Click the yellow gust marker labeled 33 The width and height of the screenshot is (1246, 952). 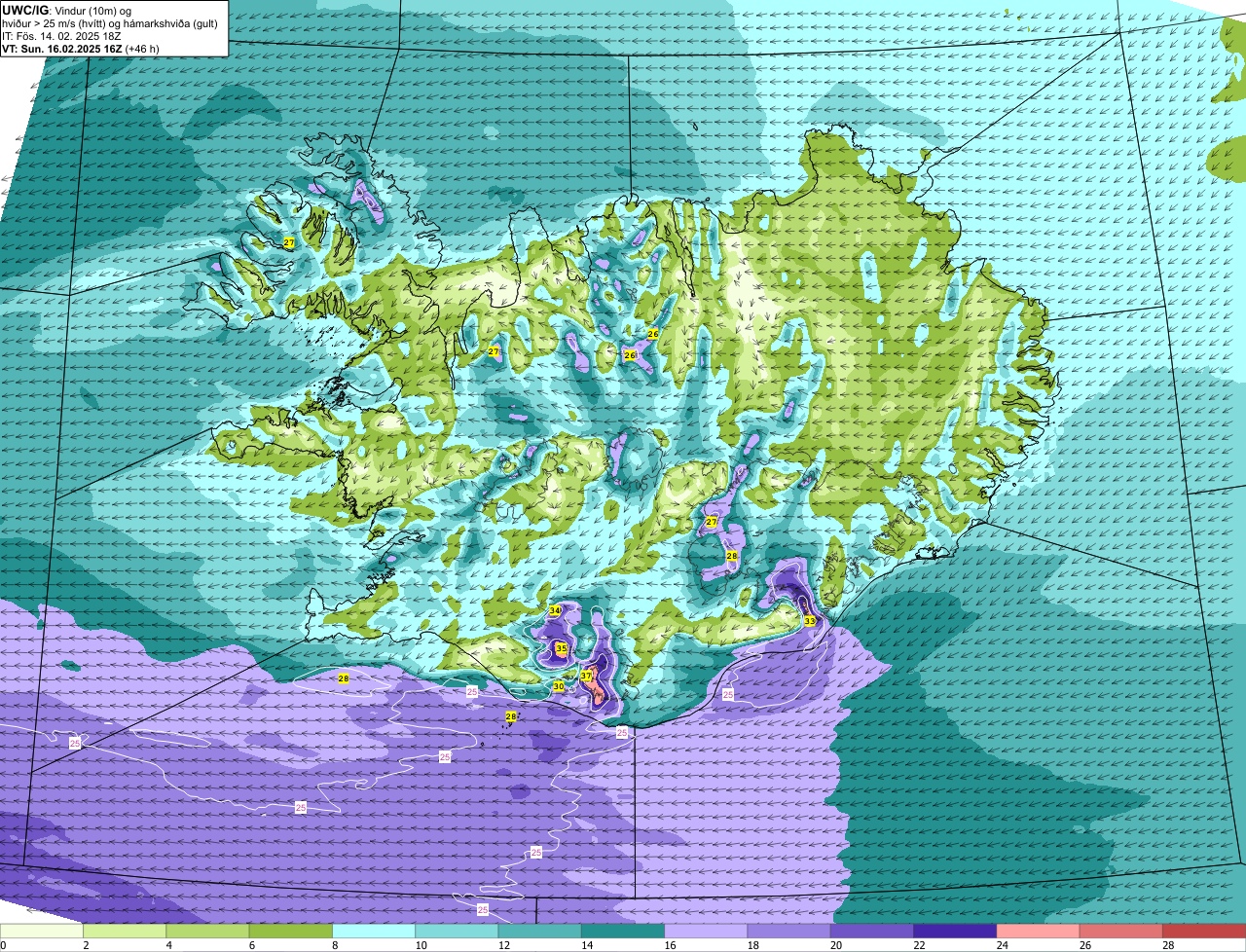(810, 621)
